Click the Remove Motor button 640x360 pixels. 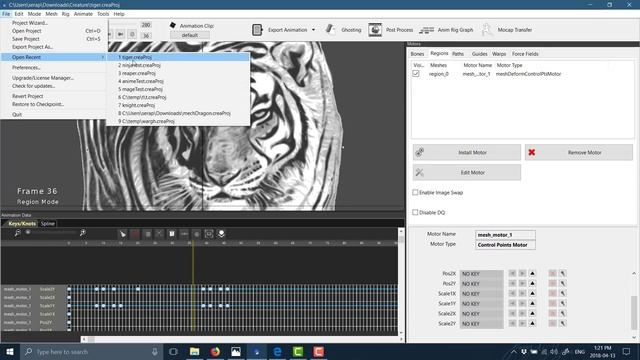click(579, 152)
